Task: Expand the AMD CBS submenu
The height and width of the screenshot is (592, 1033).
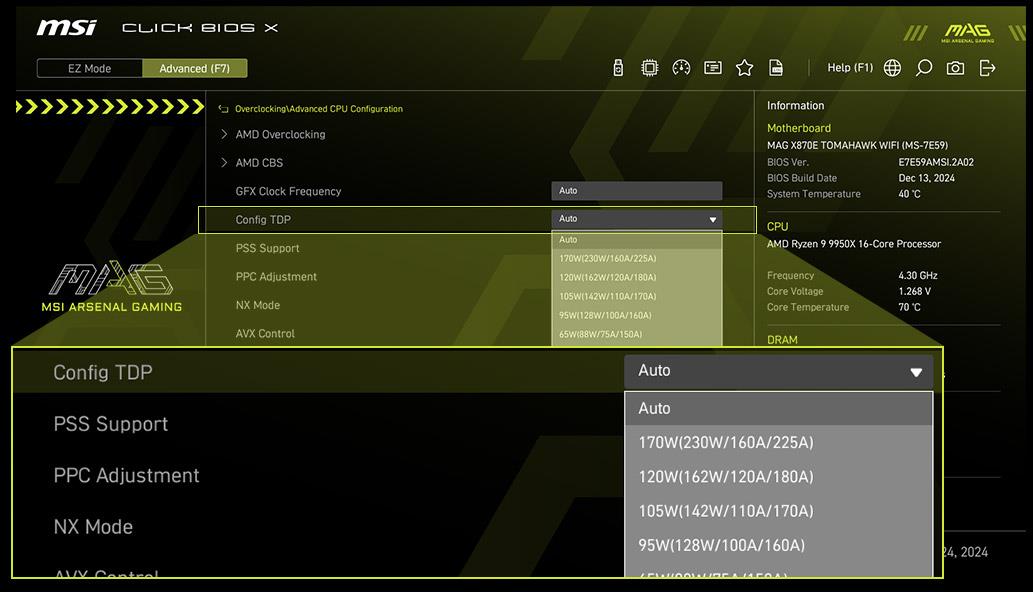Action: pyautogui.click(x=259, y=163)
